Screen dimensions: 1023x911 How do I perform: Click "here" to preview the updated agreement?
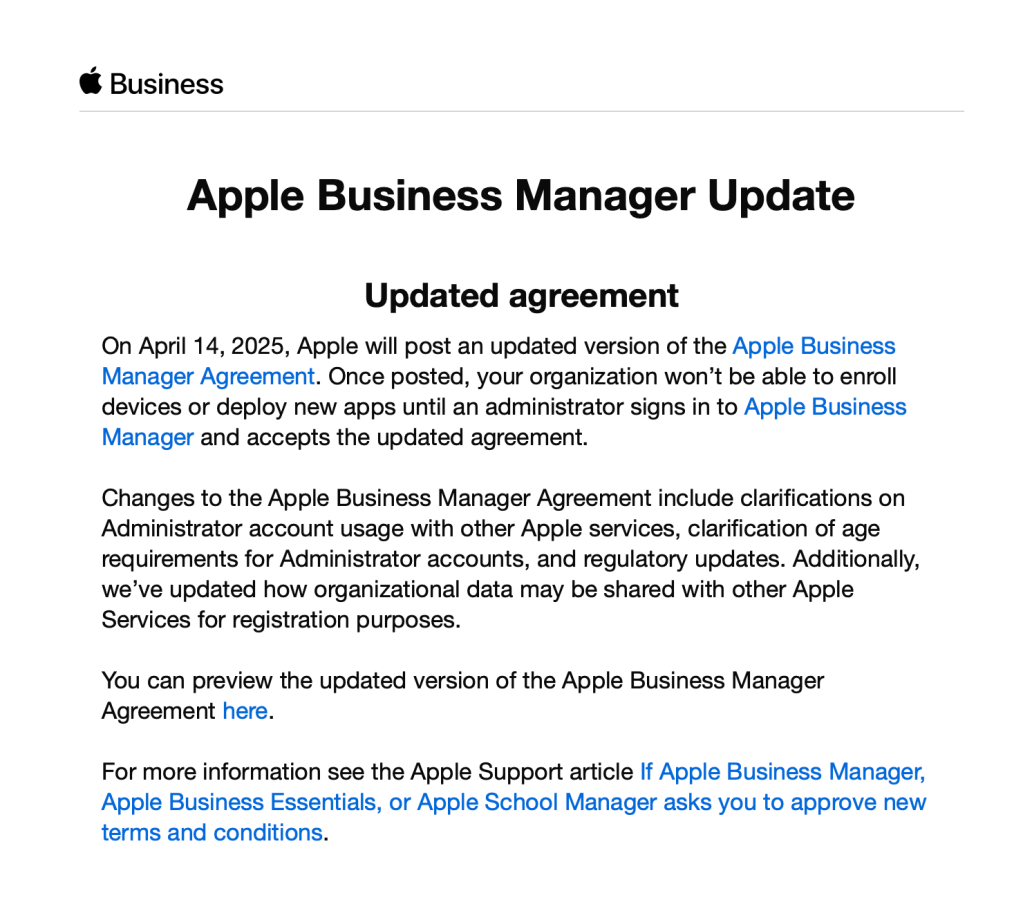point(245,711)
